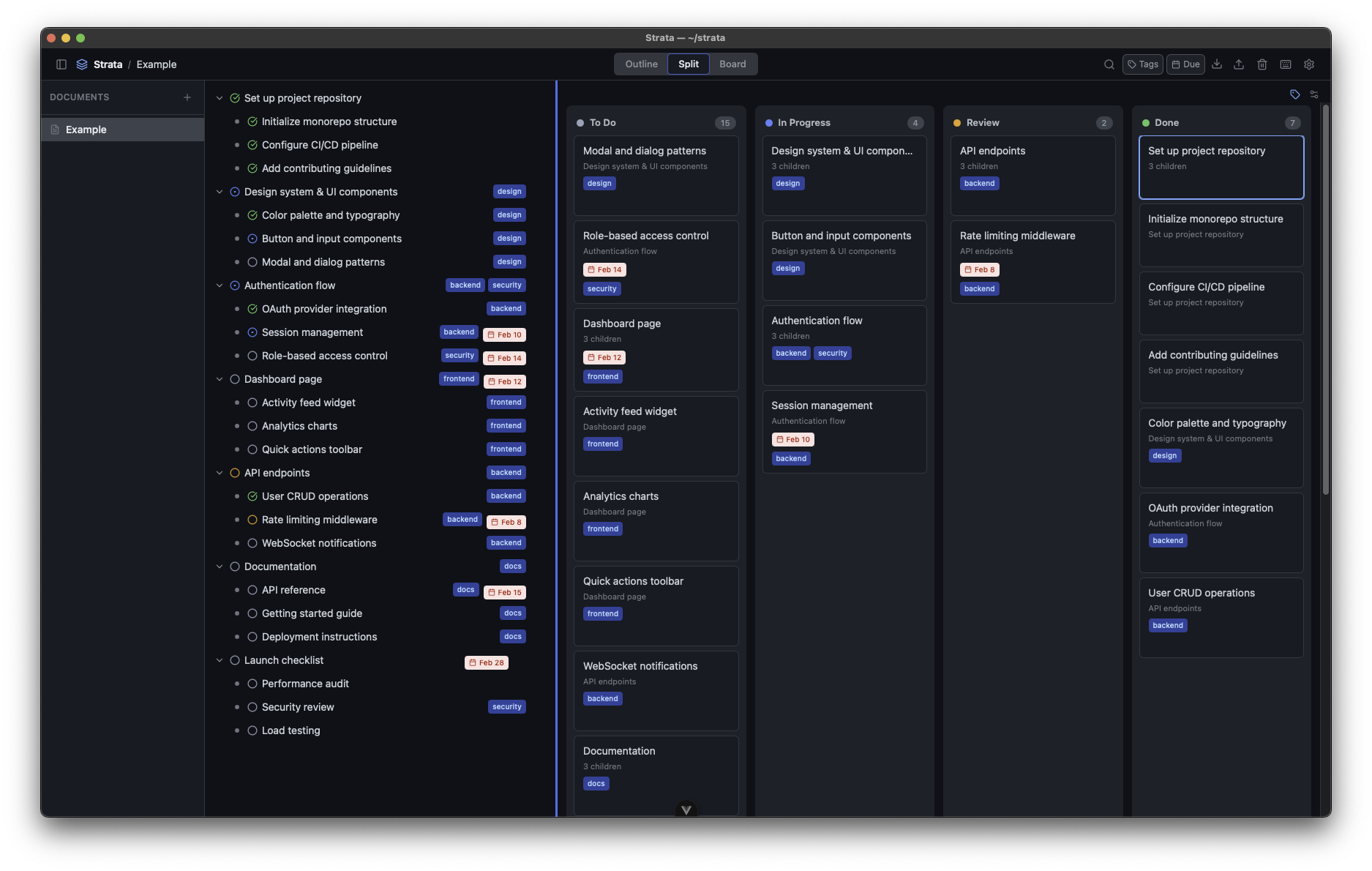This screenshot has width=1372, height=871.
Task: Click the blue tag icon above board
Action: (x=1295, y=94)
